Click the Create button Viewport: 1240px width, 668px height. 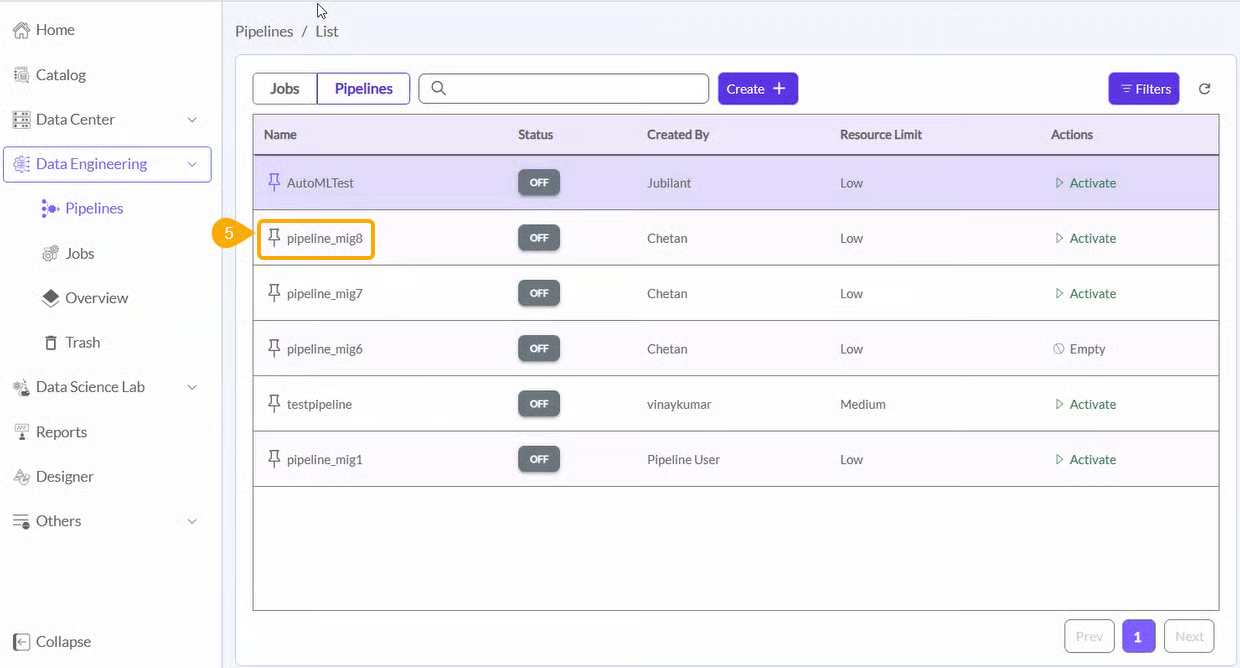tap(757, 89)
